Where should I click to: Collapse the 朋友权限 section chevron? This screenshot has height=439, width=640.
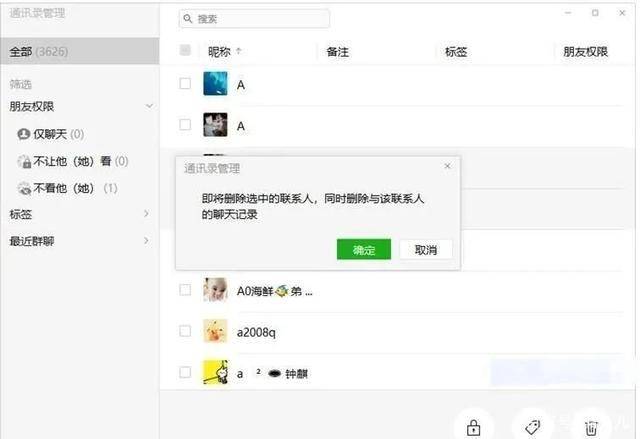(149, 106)
